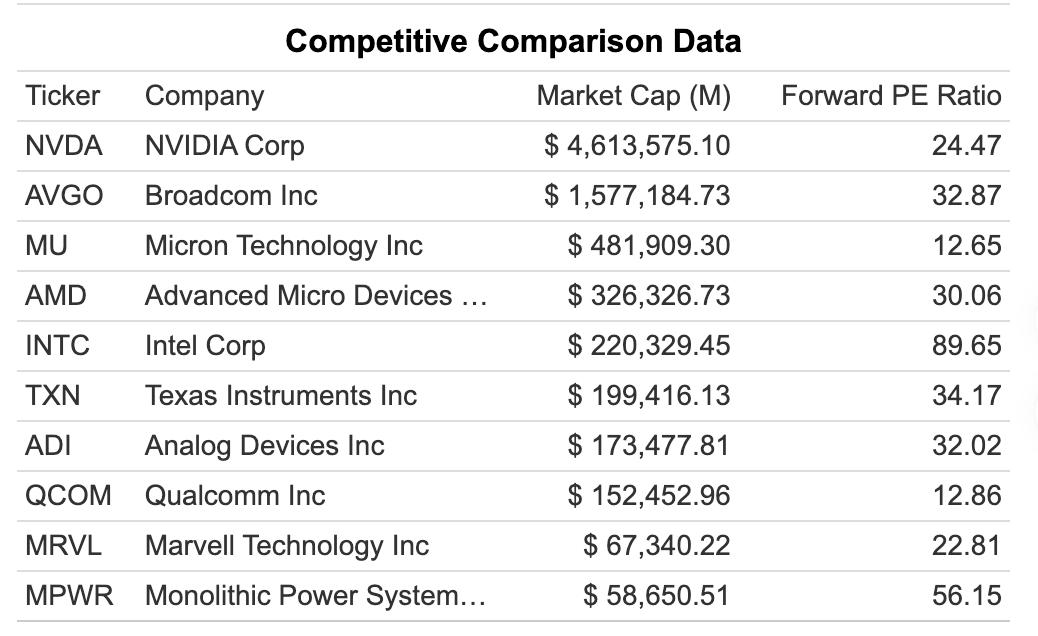This screenshot has height=636, width=1038.
Task: Open the AVGO ticker link
Action: click(x=64, y=196)
